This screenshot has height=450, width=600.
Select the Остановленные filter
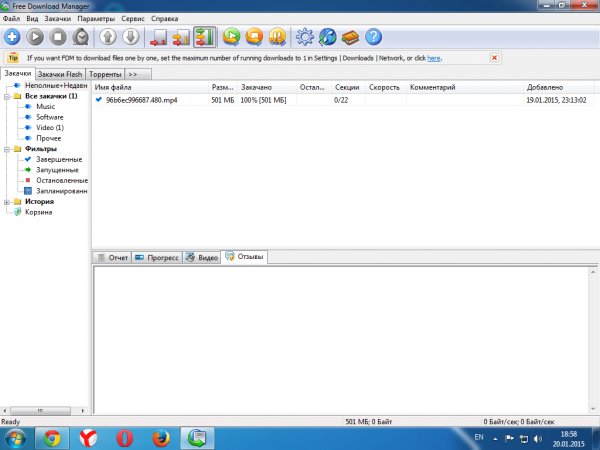[62, 180]
